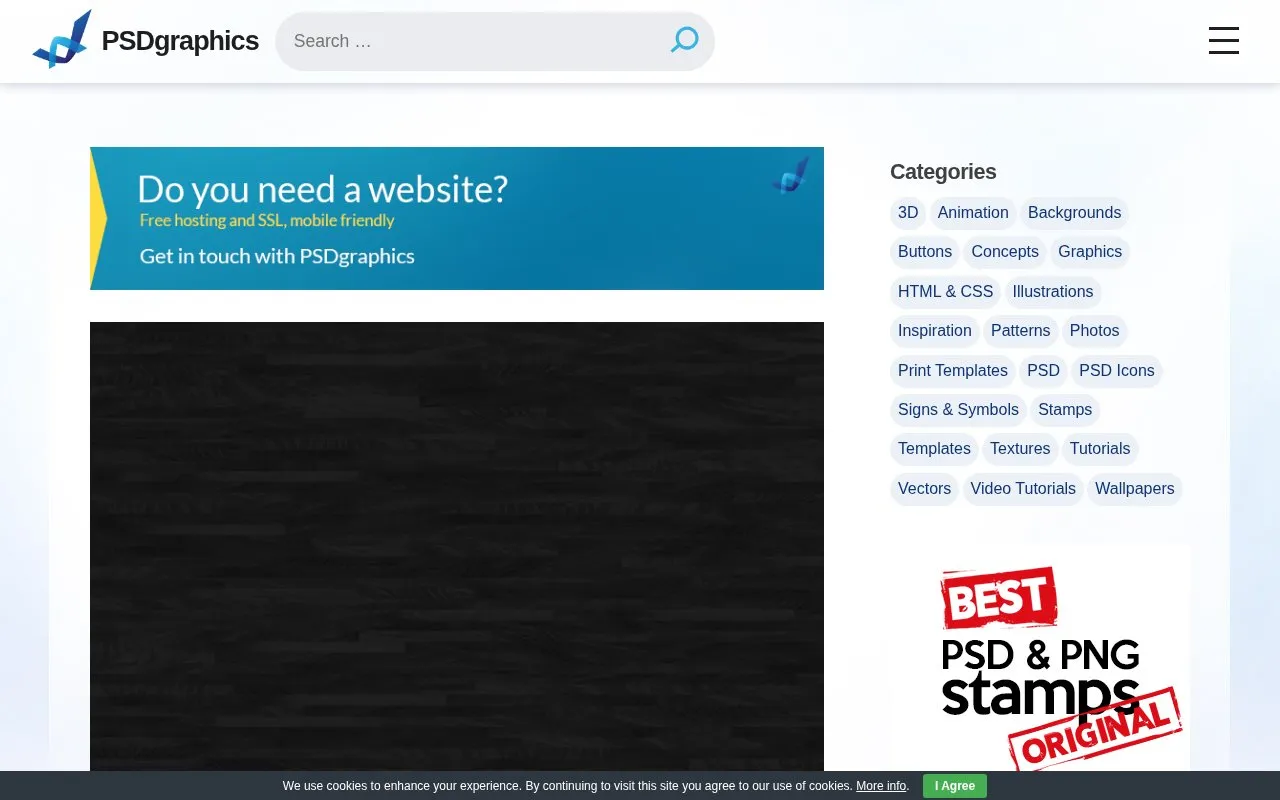
Task: Open the Templates category tag
Action: (x=934, y=449)
